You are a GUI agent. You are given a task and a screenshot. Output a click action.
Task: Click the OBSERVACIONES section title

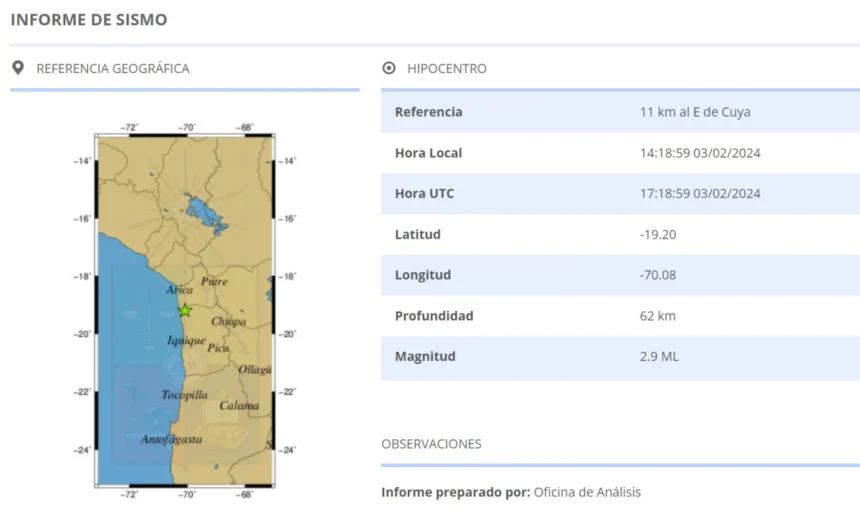431,444
